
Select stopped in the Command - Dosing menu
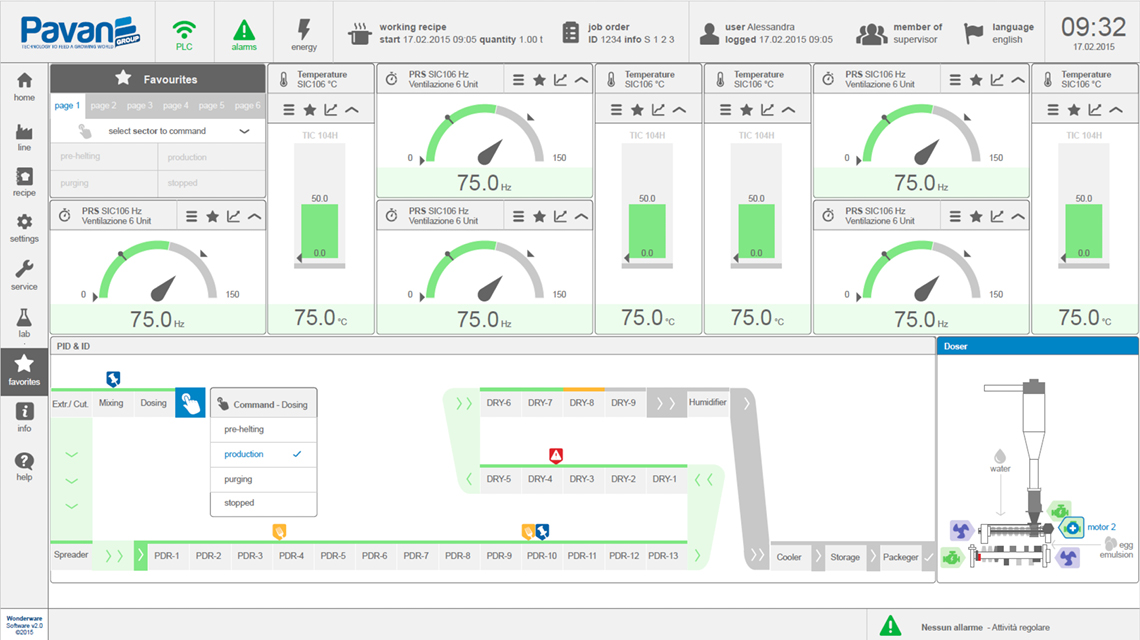[x=263, y=503]
